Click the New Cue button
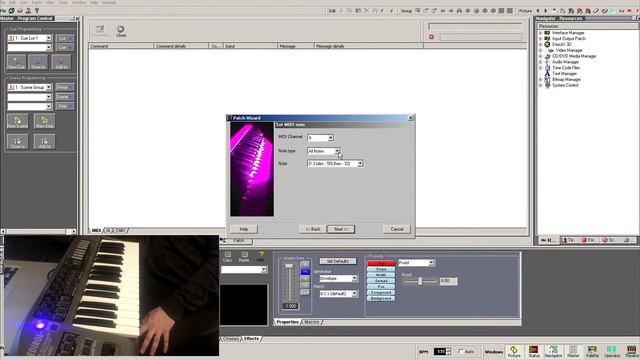640x360 pixels. click(16, 62)
